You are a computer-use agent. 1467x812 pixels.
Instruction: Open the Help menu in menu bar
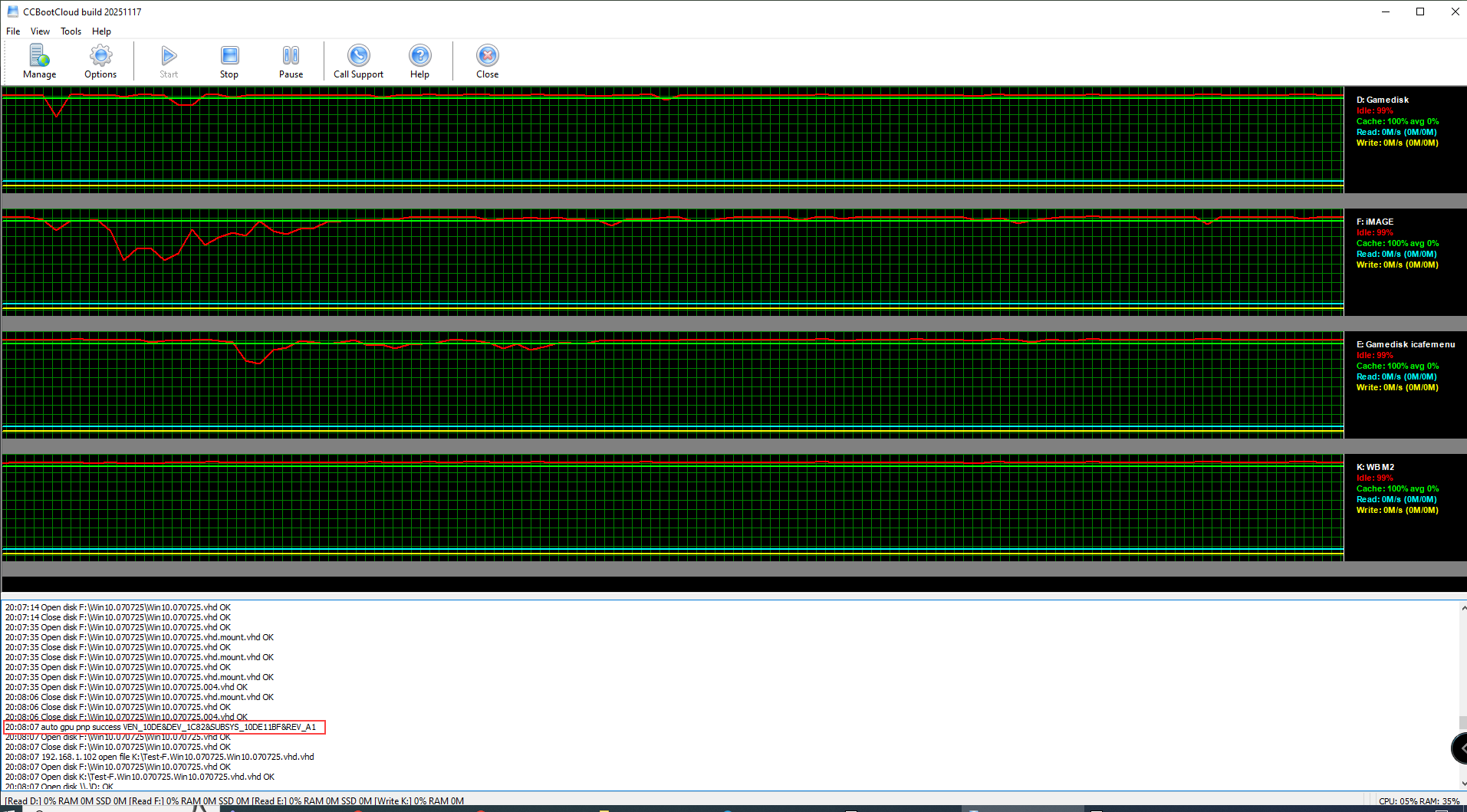tap(101, 31)
